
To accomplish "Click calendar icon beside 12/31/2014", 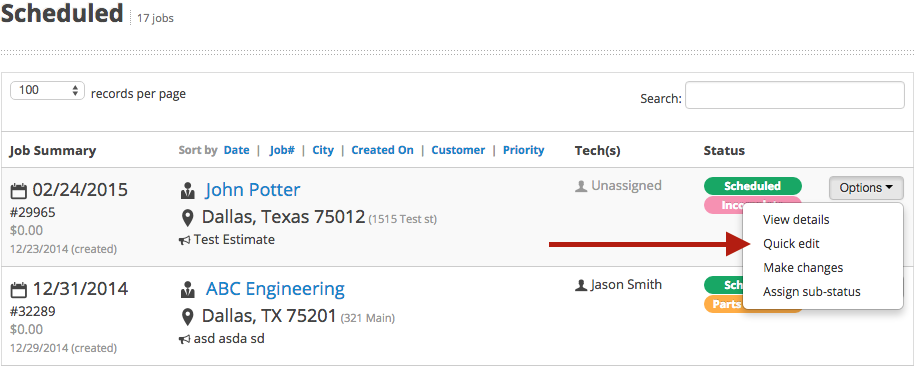I will pyautogui.click(x=19, y=290).
